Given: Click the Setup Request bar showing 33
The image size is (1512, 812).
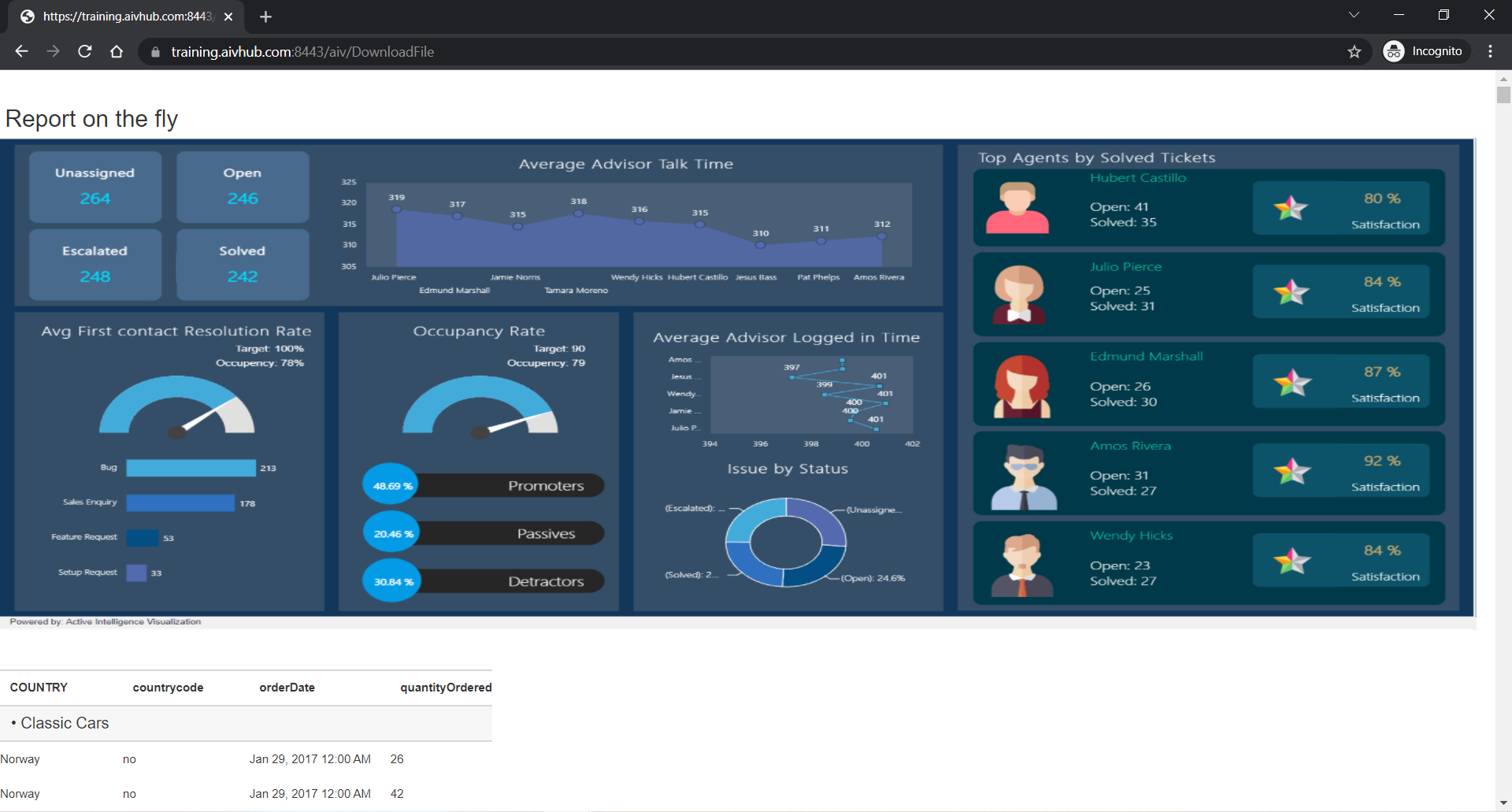Looking at the screenshot, I should (136, 573).
